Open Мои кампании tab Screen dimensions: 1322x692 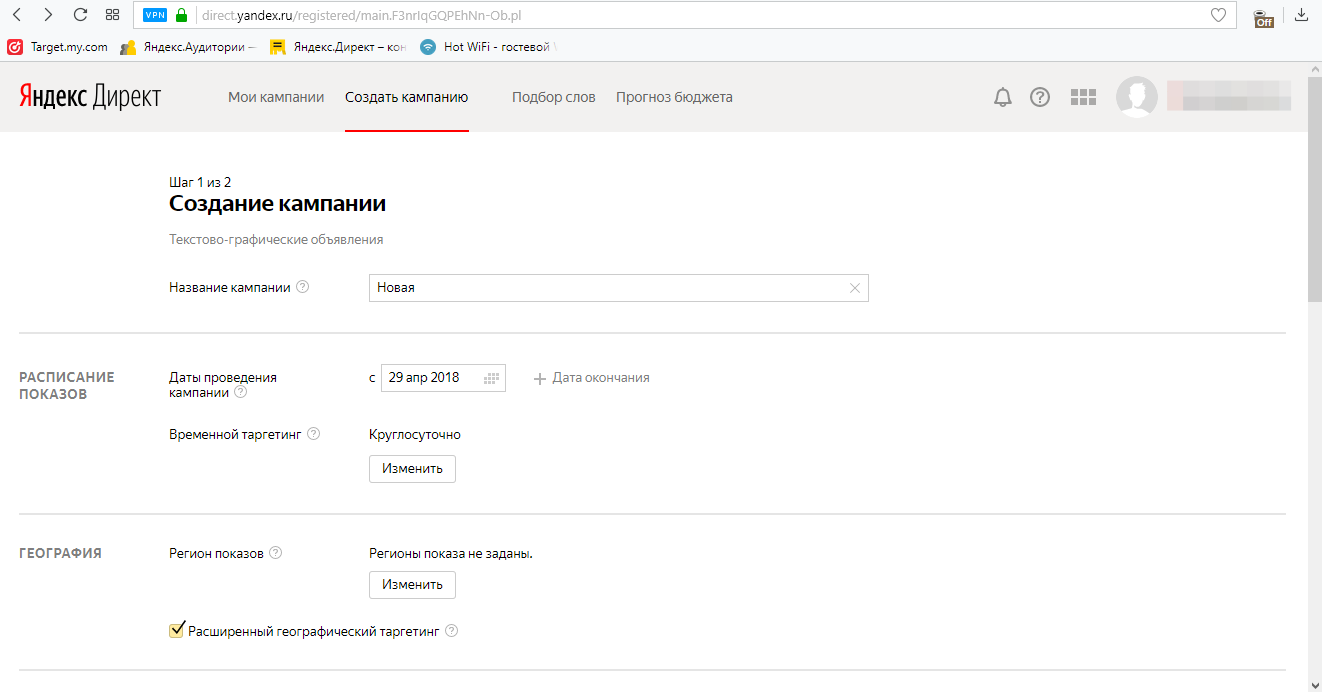tap(276, 97)
